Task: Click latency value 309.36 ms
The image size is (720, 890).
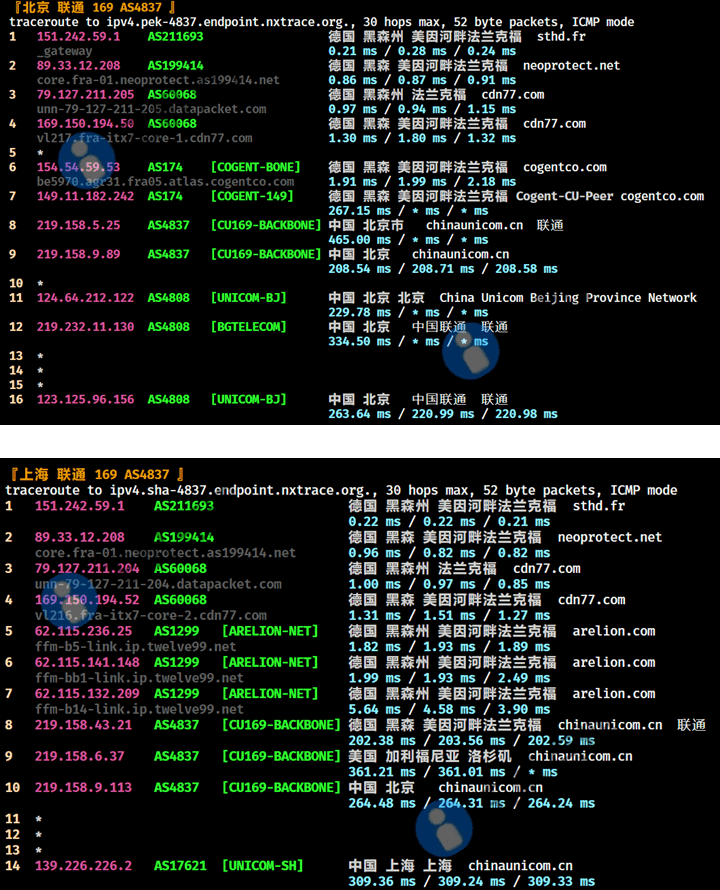Action: (x=382, y=881)
